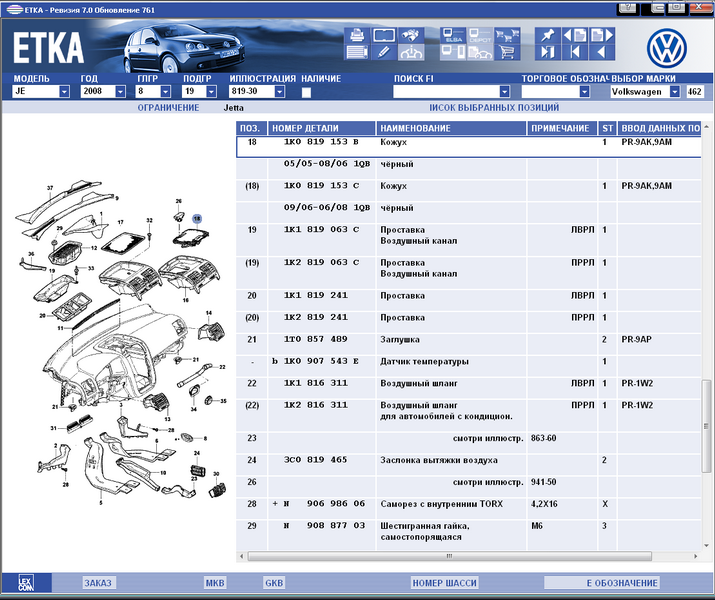
Task: Click the МКВ button
Action: tap(215, 583)
